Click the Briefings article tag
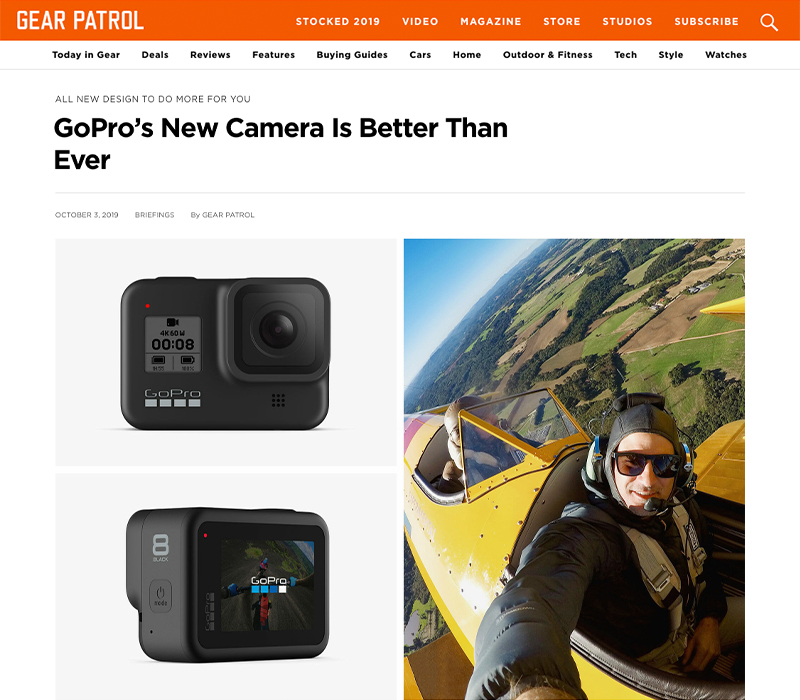 (154, 215)
